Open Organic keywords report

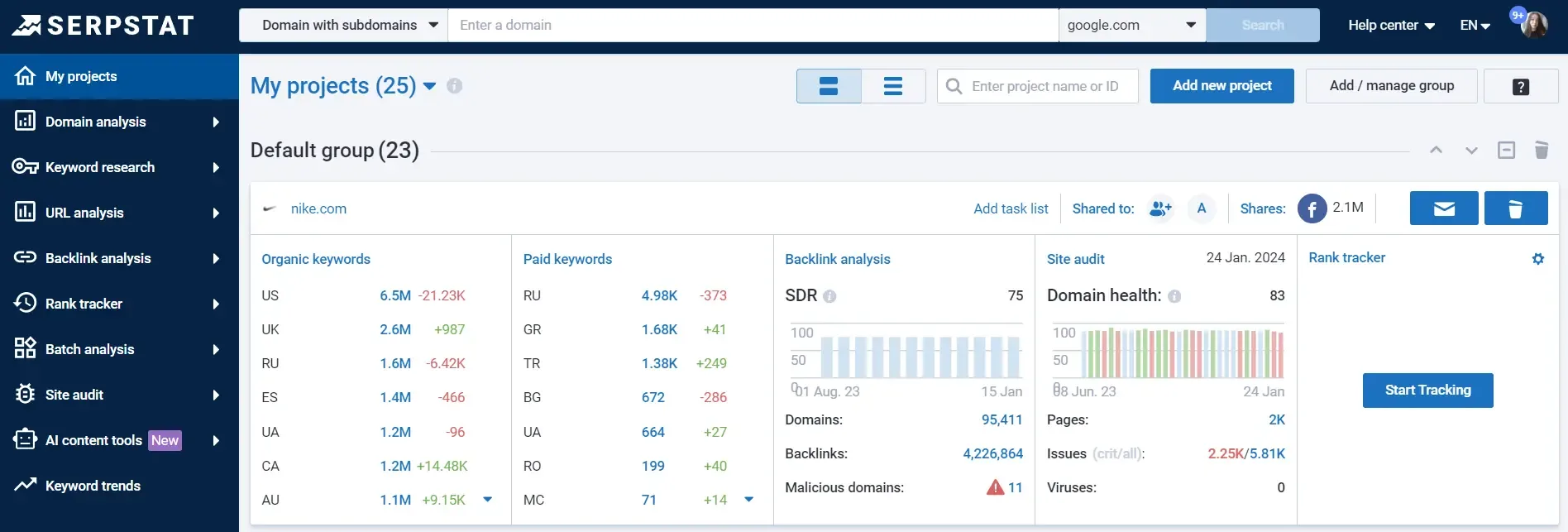click(x=316, y=259)
